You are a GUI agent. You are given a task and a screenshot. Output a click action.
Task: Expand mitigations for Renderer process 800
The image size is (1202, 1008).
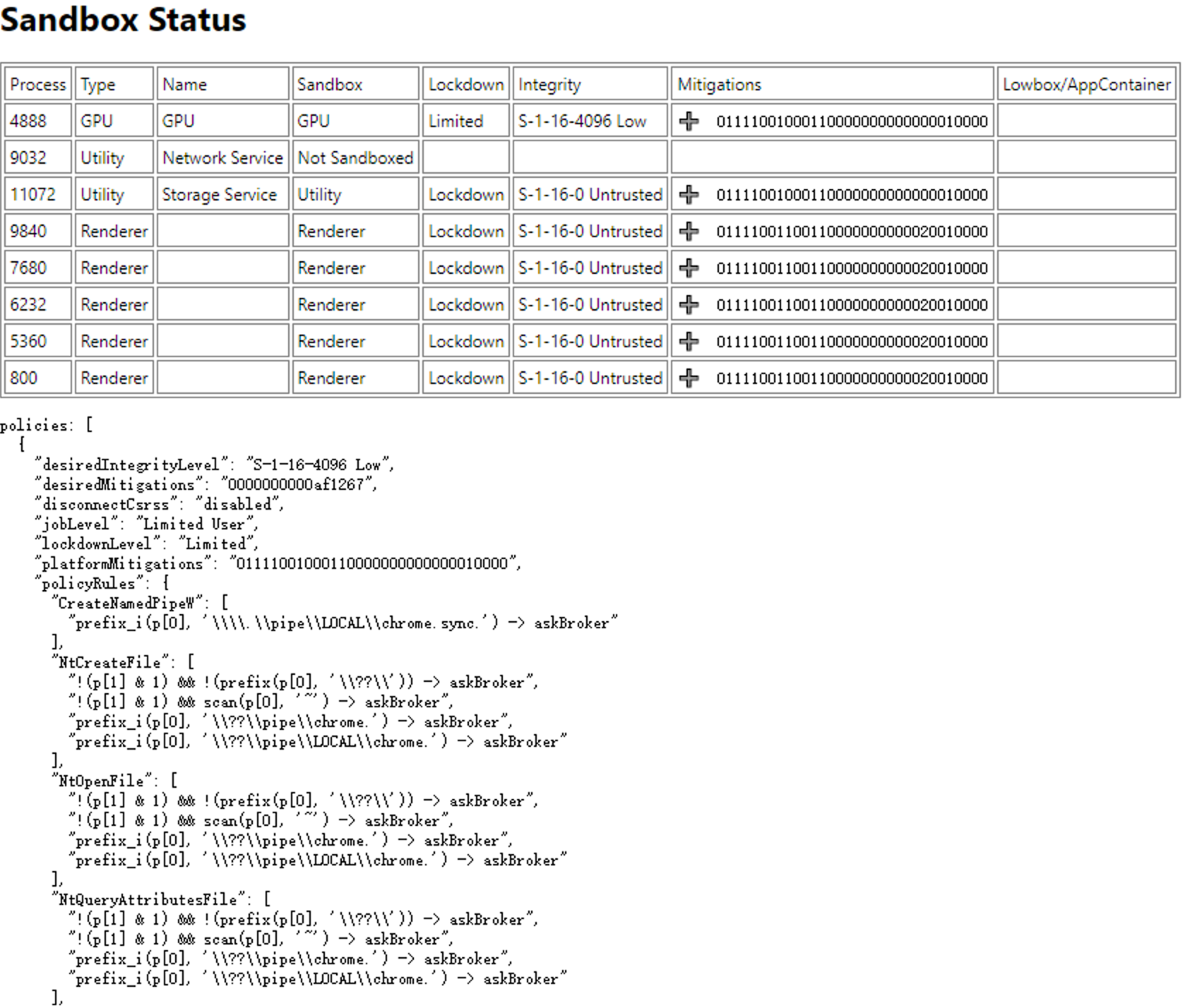(x=689, y=378)
